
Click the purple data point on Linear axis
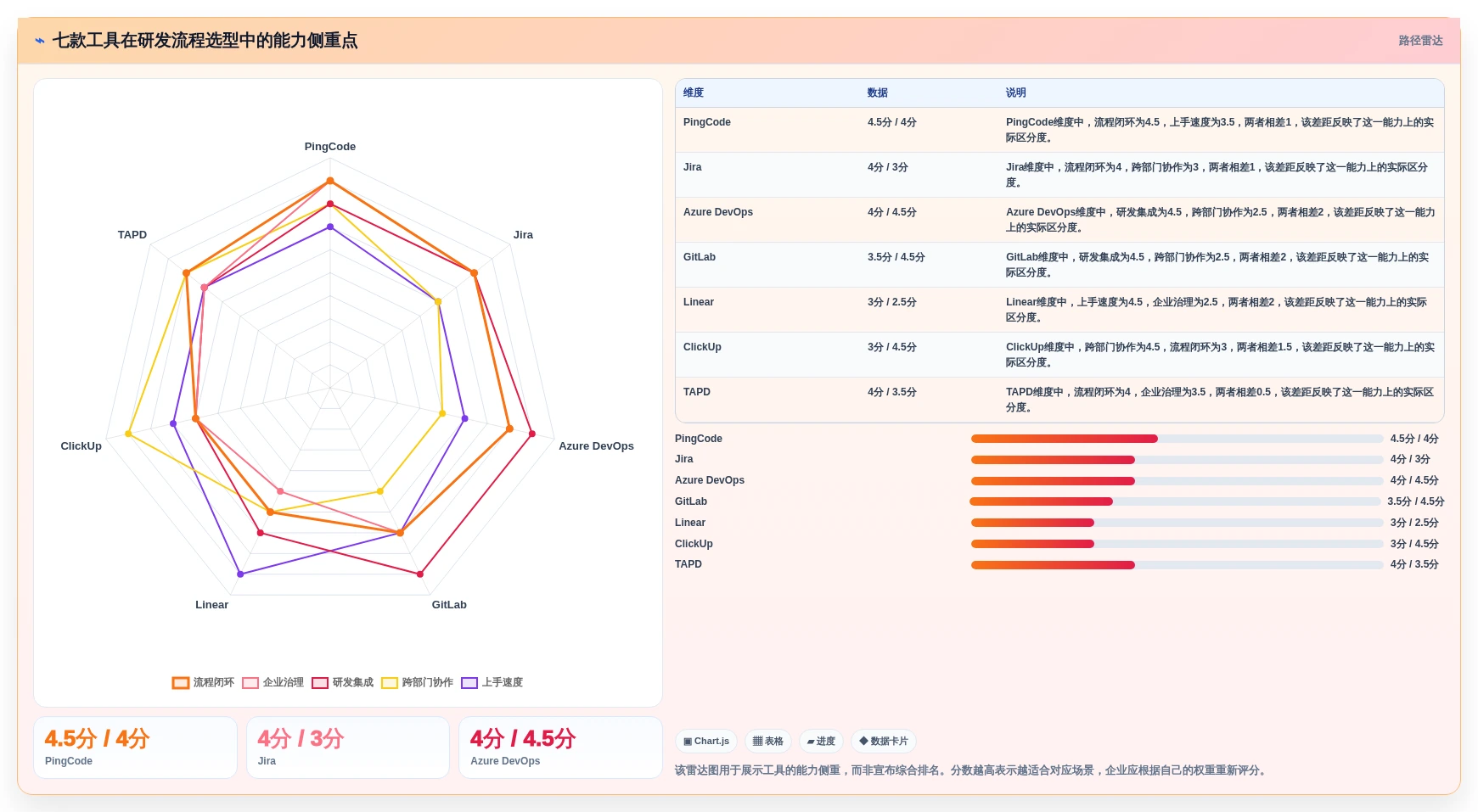point(240,574)
